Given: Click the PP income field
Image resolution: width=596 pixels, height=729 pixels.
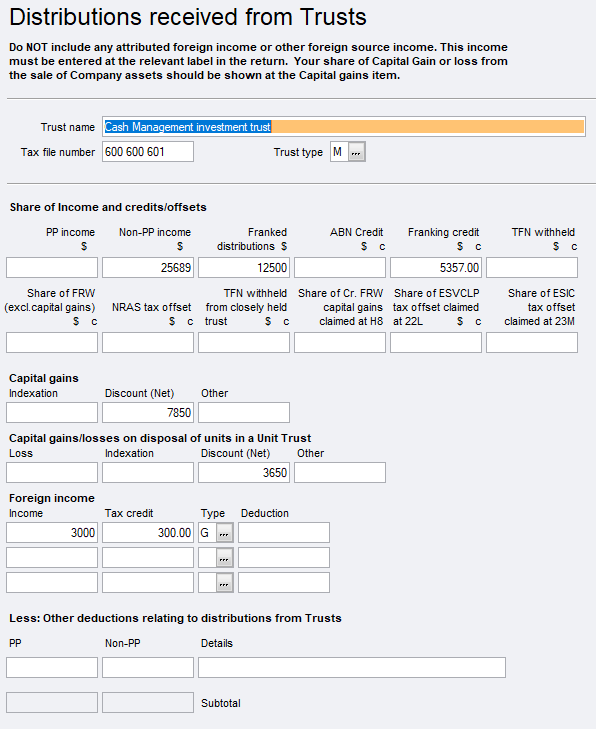Looking at the screenshot, I should 52,267.
